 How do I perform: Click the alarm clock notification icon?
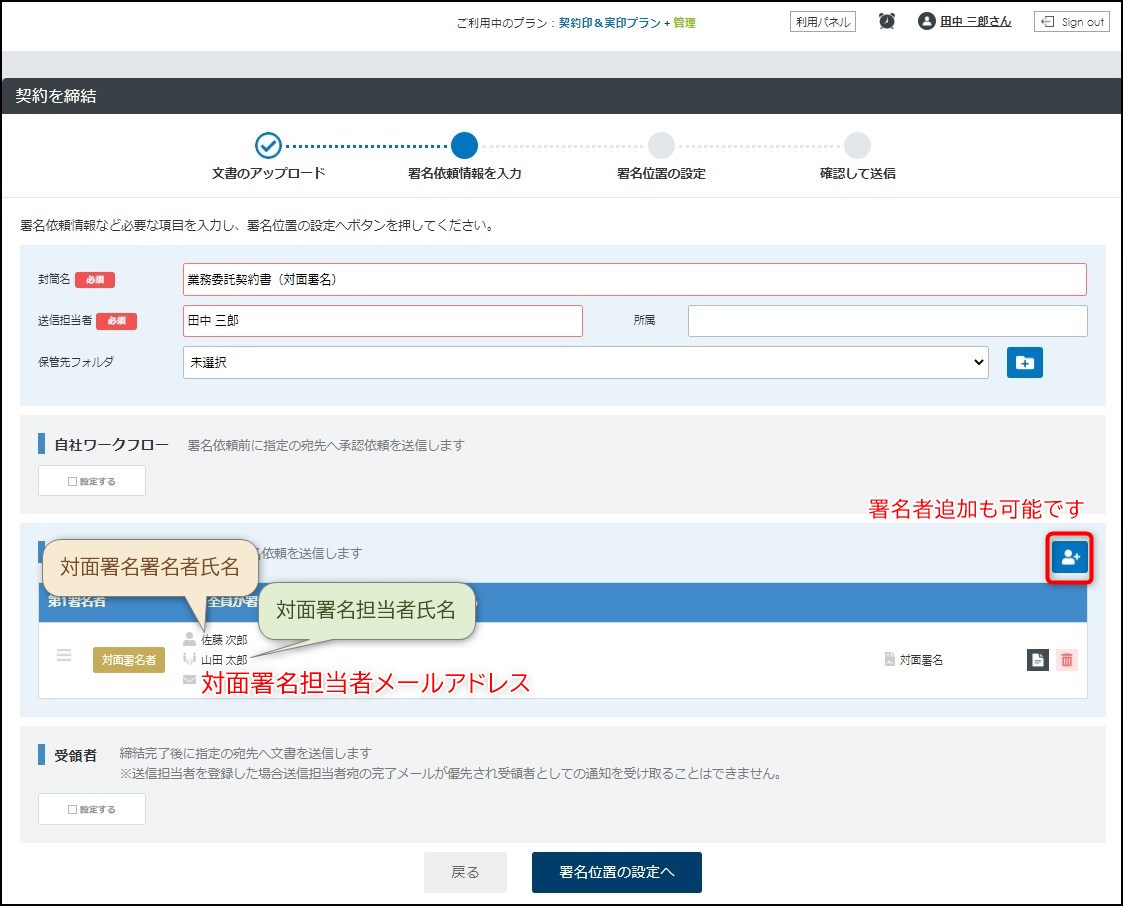point(886,20)
